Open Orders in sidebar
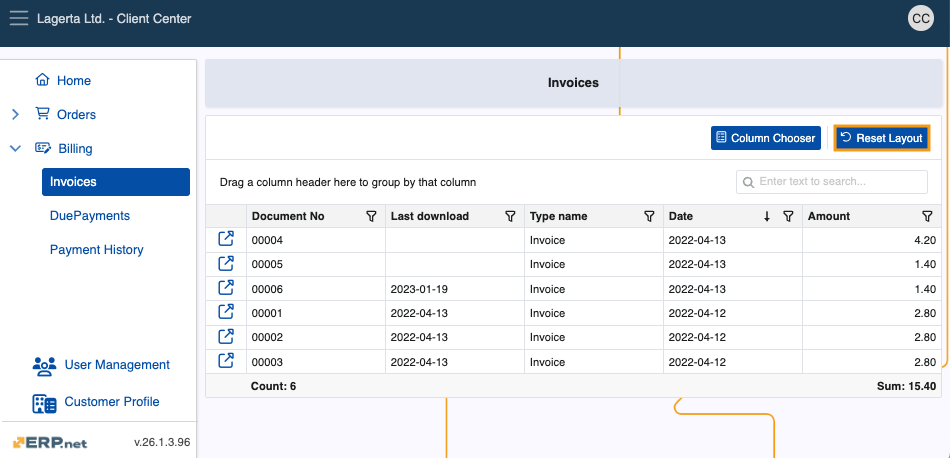The width and height of the screenshot is (950, 458). coord(76,114)
